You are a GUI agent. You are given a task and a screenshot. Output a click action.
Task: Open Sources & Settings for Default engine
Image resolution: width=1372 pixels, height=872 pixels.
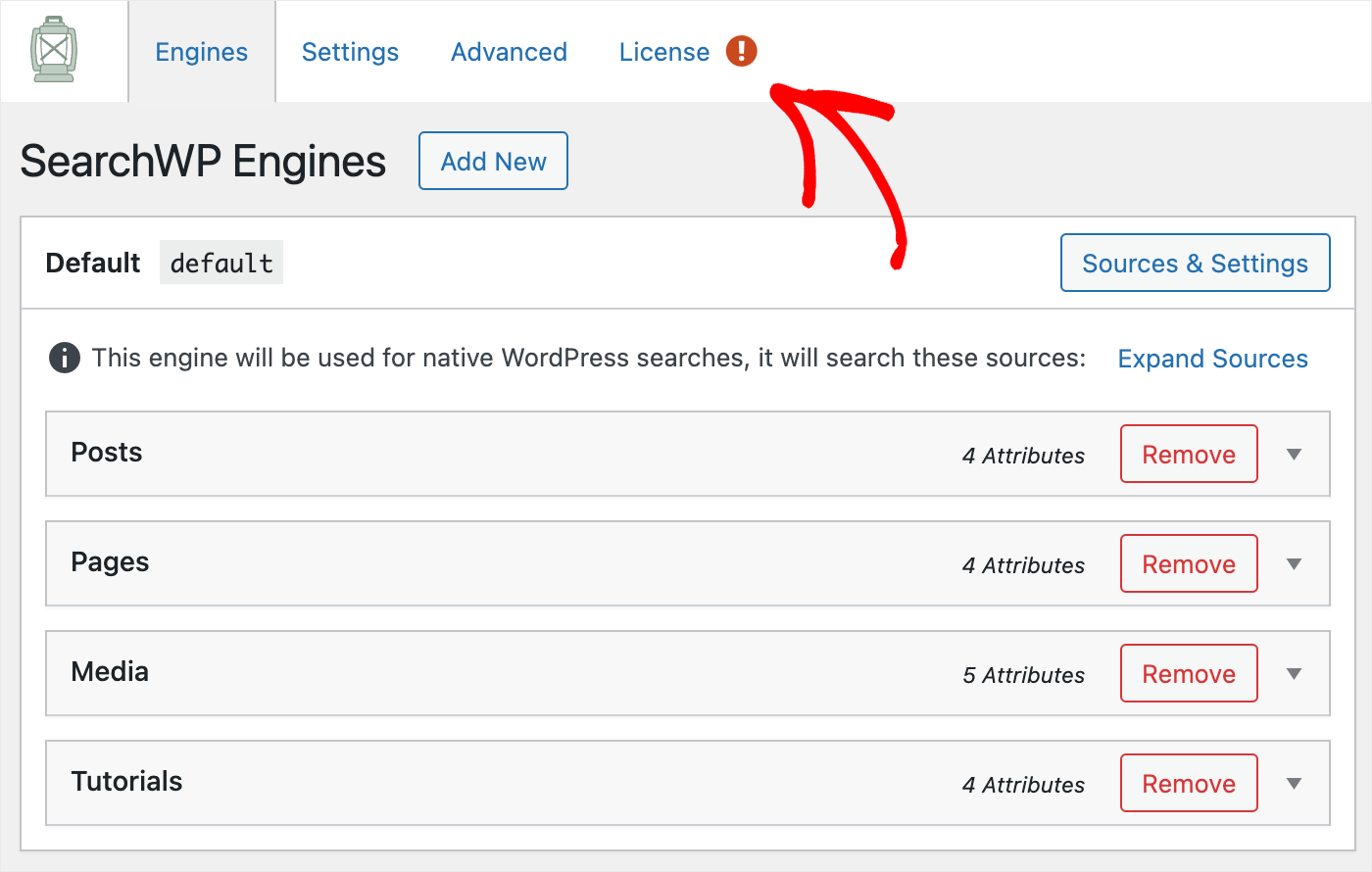1195,263
